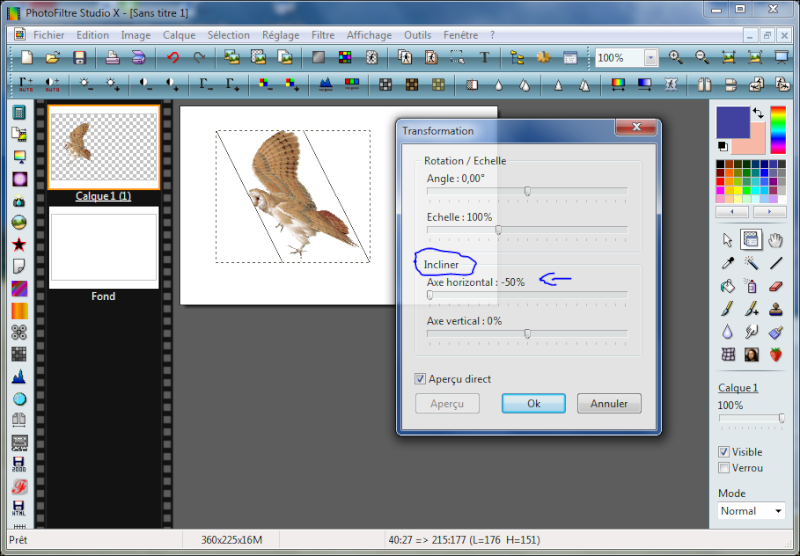
Task: Select the Magic wand tool
Action: click(x=751, y=263)
